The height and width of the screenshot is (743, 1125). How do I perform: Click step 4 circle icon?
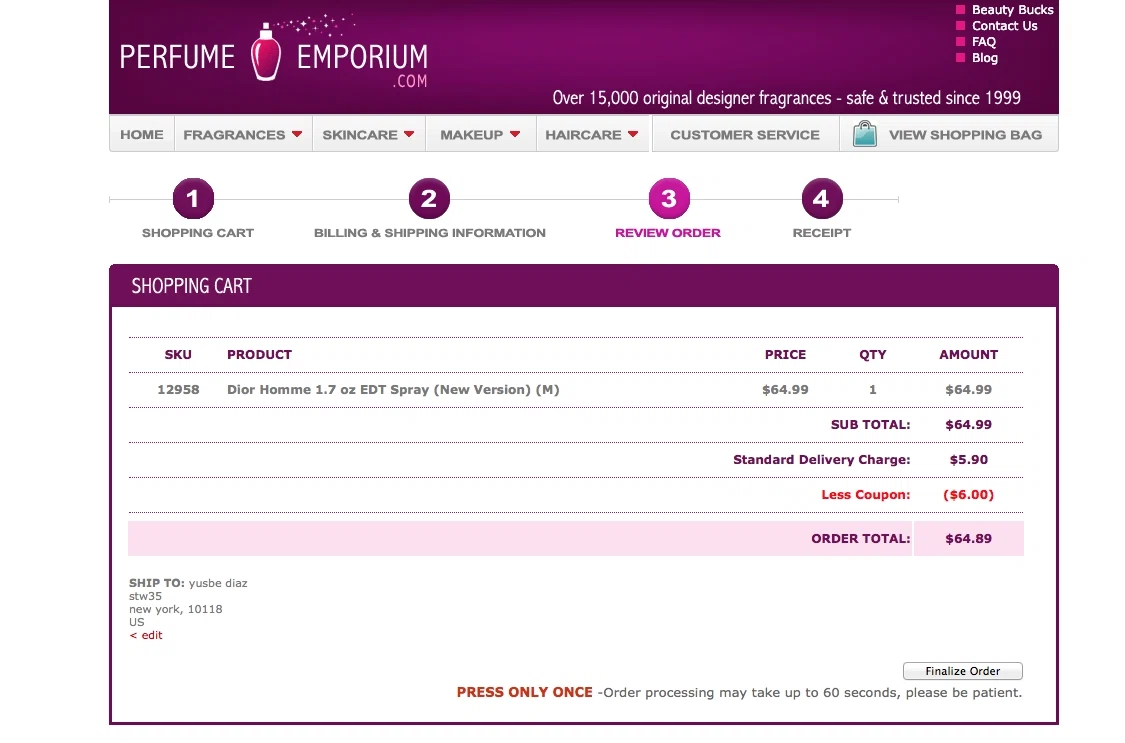coord(822,199)
